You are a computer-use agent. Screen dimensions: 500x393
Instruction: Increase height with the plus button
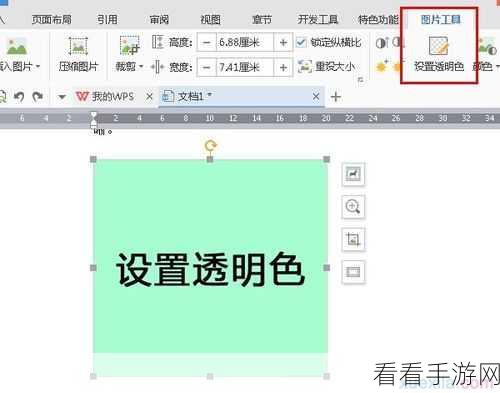click(283, 42)
